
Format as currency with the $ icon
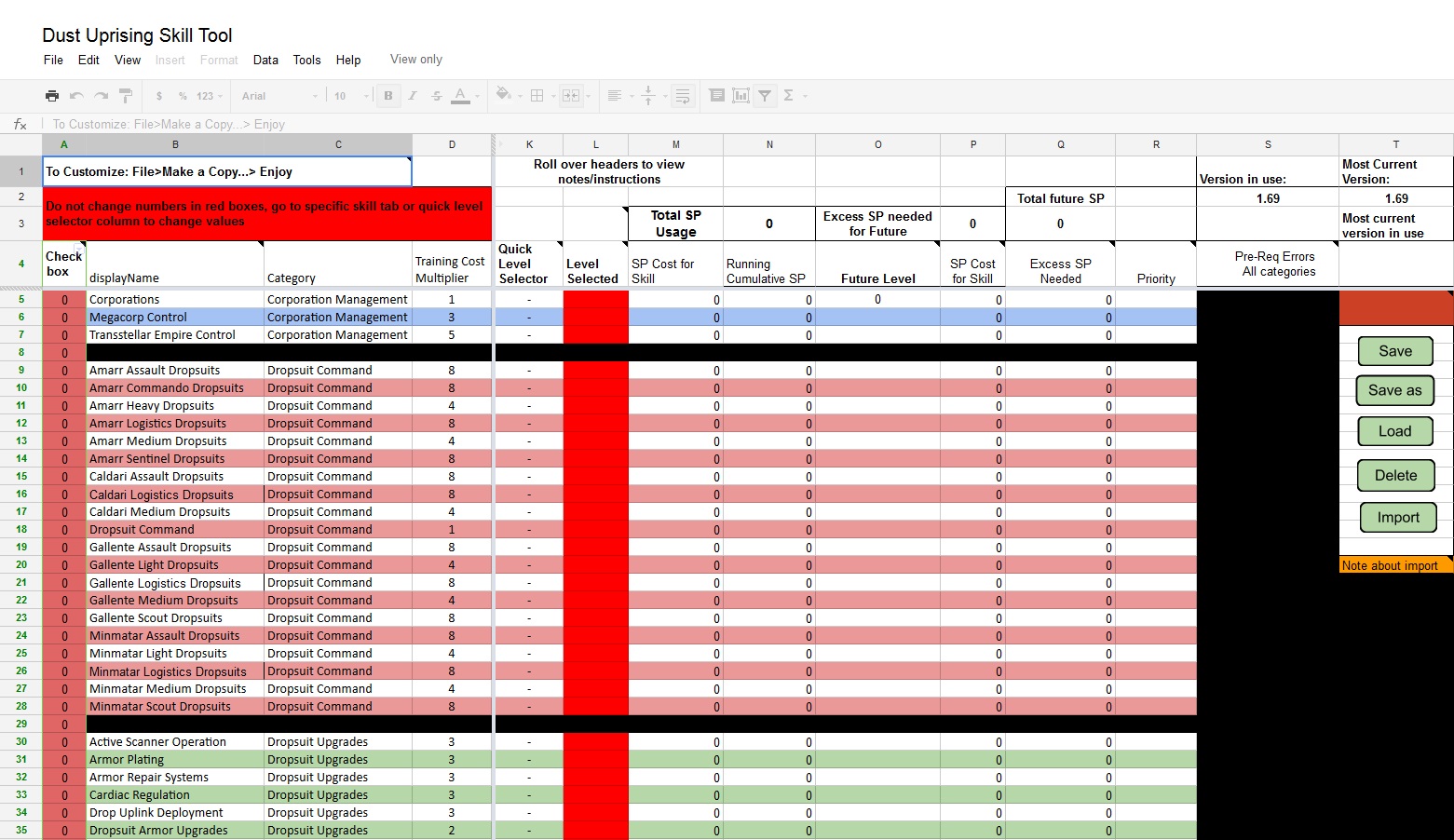pyautogui.click(x=159, y=96)
